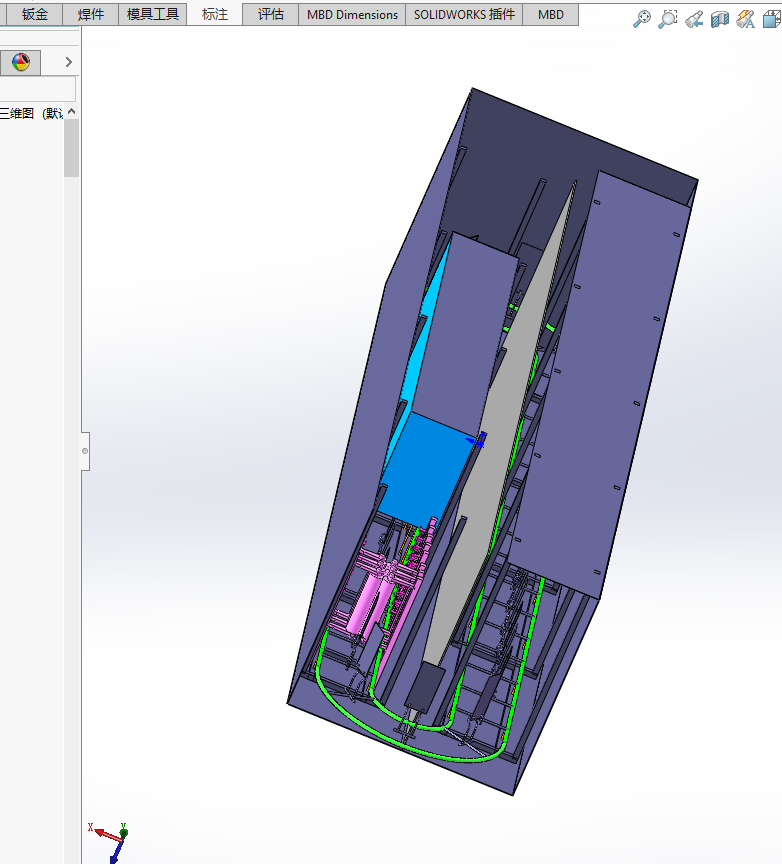Click the Previous View icon

pyautogui.click(x=694, y=19)
